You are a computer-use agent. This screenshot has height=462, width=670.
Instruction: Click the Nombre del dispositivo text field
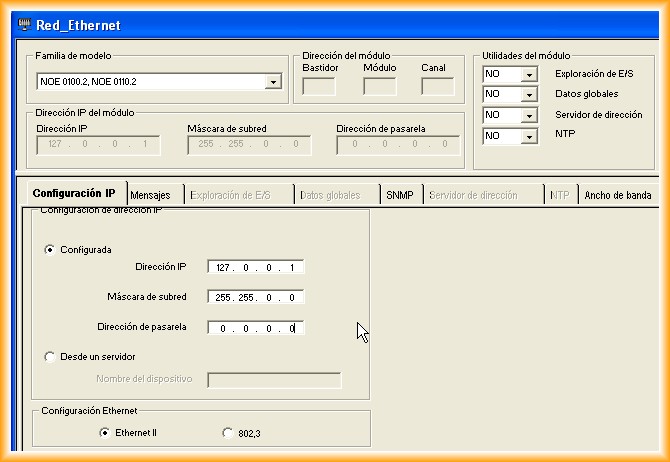tap(273, 380)
